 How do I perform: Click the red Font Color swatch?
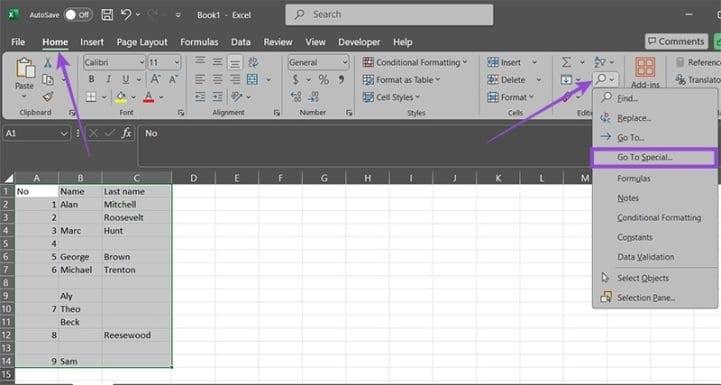[x=149, y=97]
